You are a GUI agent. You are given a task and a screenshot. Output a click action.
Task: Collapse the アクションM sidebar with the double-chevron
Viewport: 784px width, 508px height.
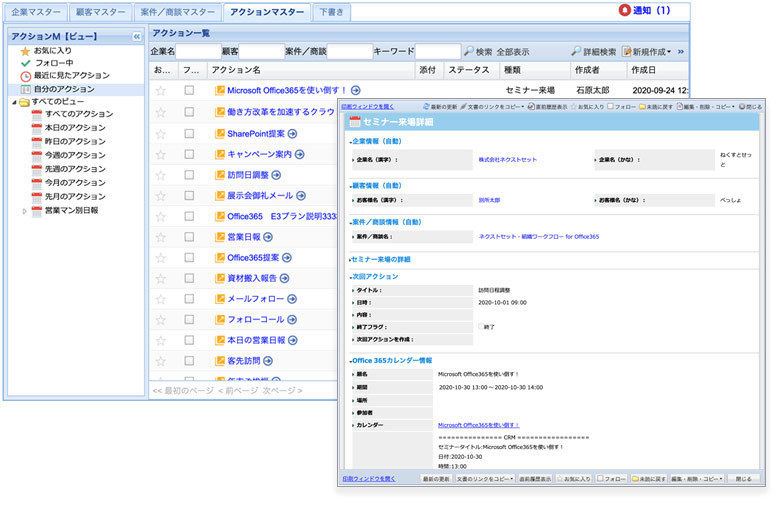pyautogui.click(x=137, y=36)
